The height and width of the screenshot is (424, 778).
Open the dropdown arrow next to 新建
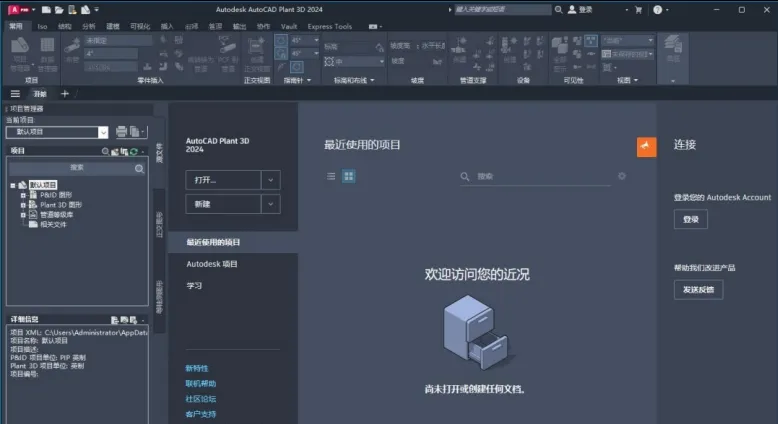(270, 204)
